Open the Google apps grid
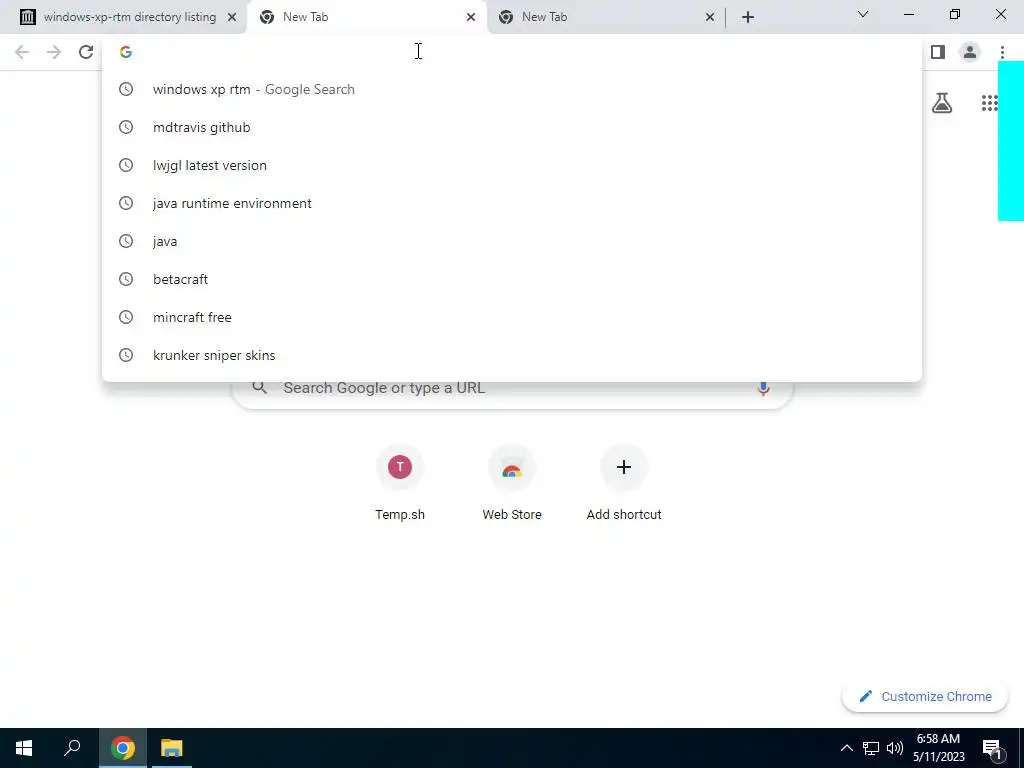This screenshot has width=1024, height=768. click(989, 103)
